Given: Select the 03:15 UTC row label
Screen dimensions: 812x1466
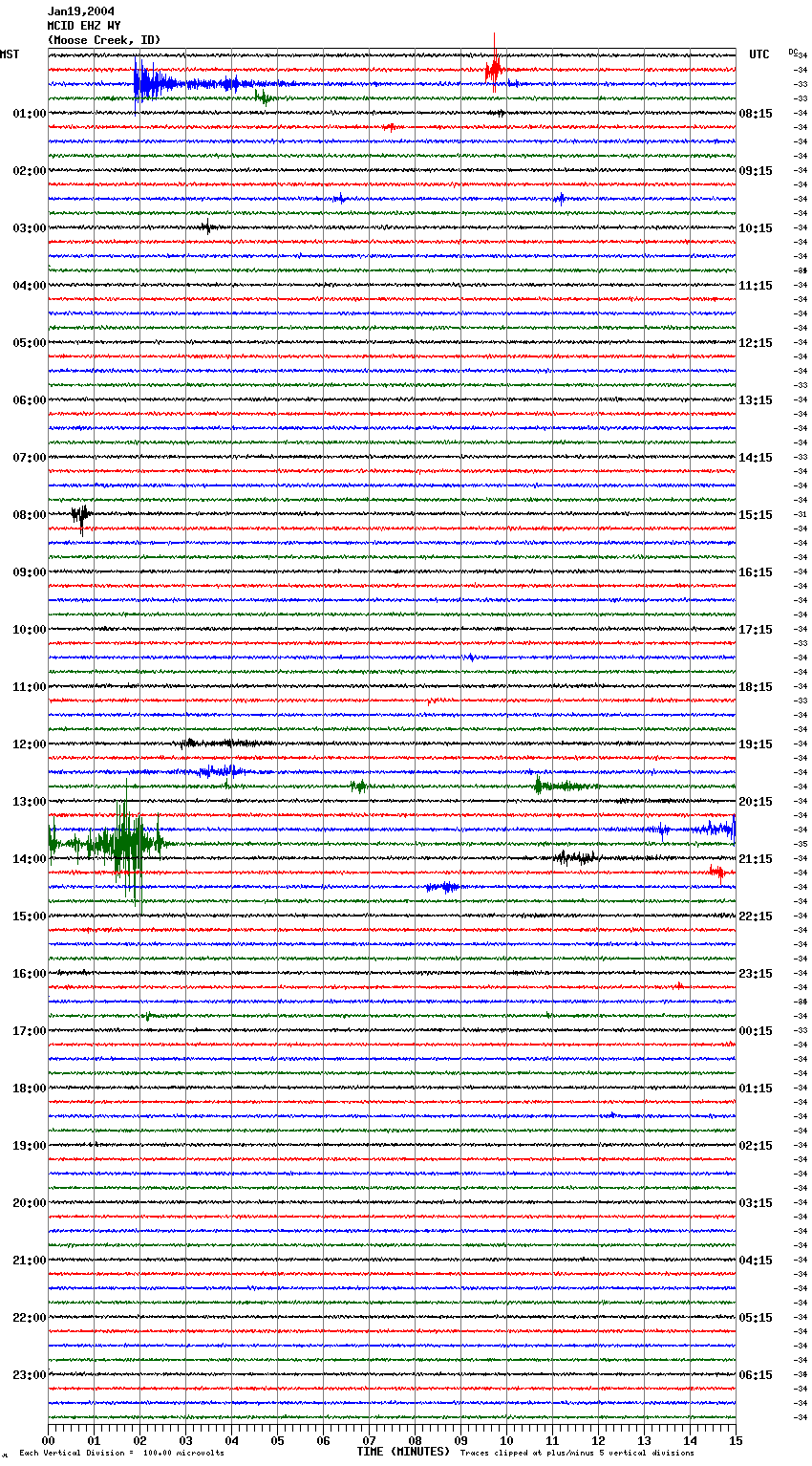Looking at the screenshot, I should pos(756,1203).
